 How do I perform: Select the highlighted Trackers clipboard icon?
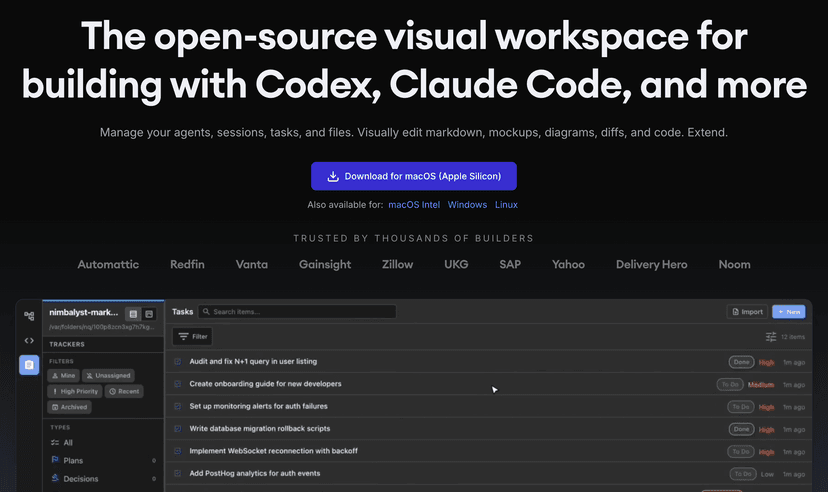tap(29, 365)
